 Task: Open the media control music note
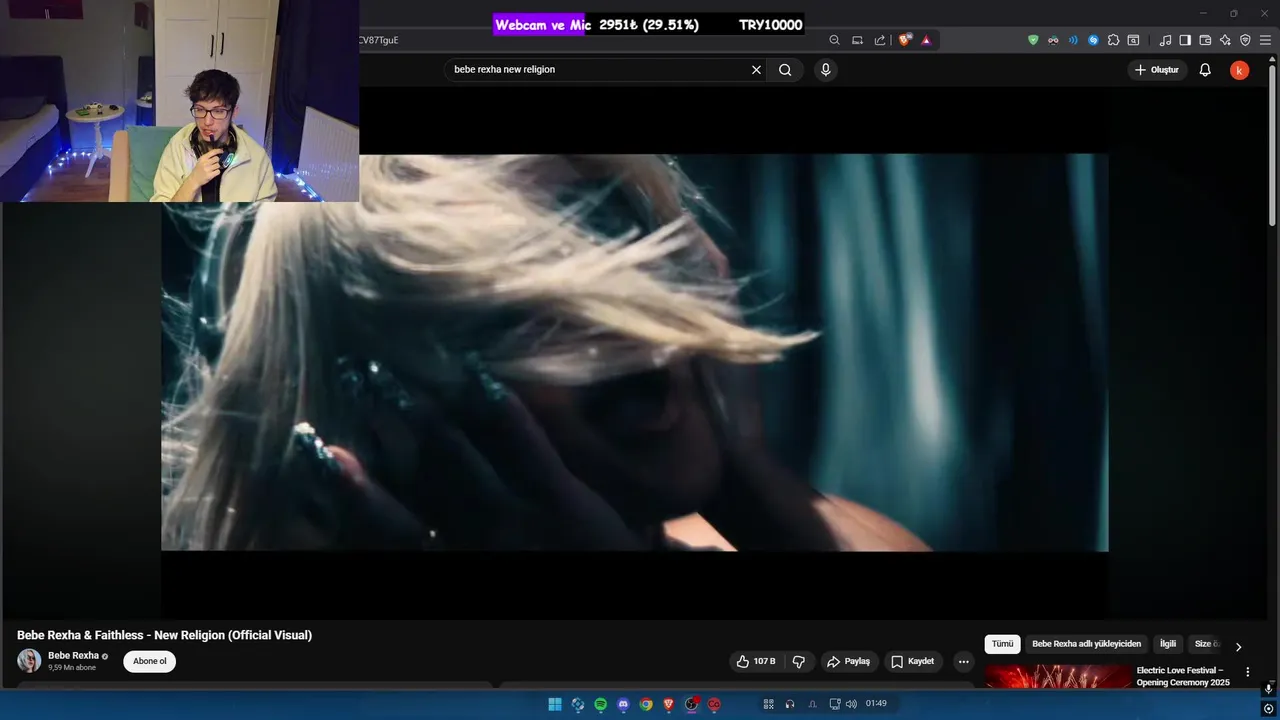click(x=1165, y=40)
